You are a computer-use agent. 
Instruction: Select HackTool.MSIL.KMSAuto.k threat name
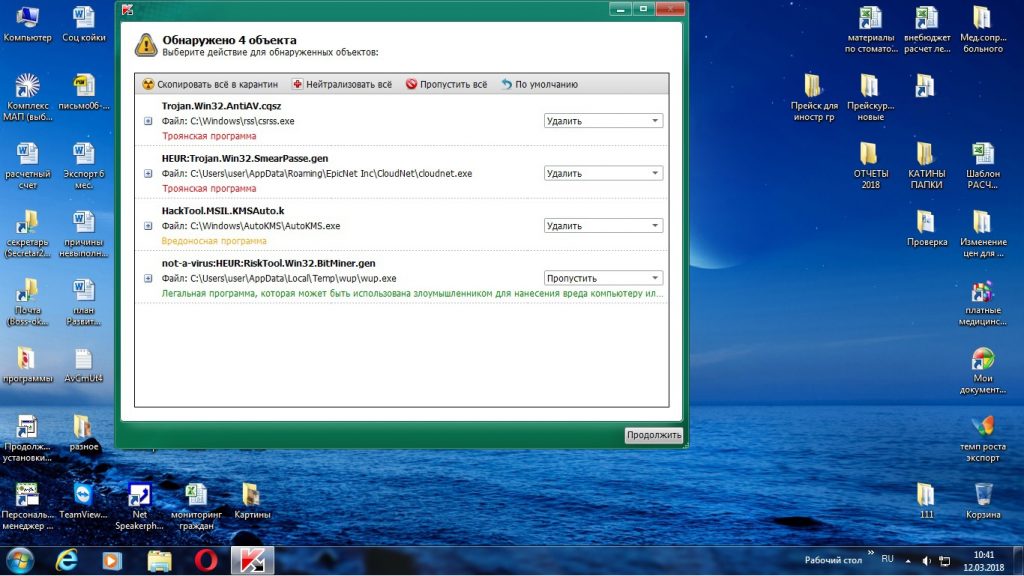point(223,210)
